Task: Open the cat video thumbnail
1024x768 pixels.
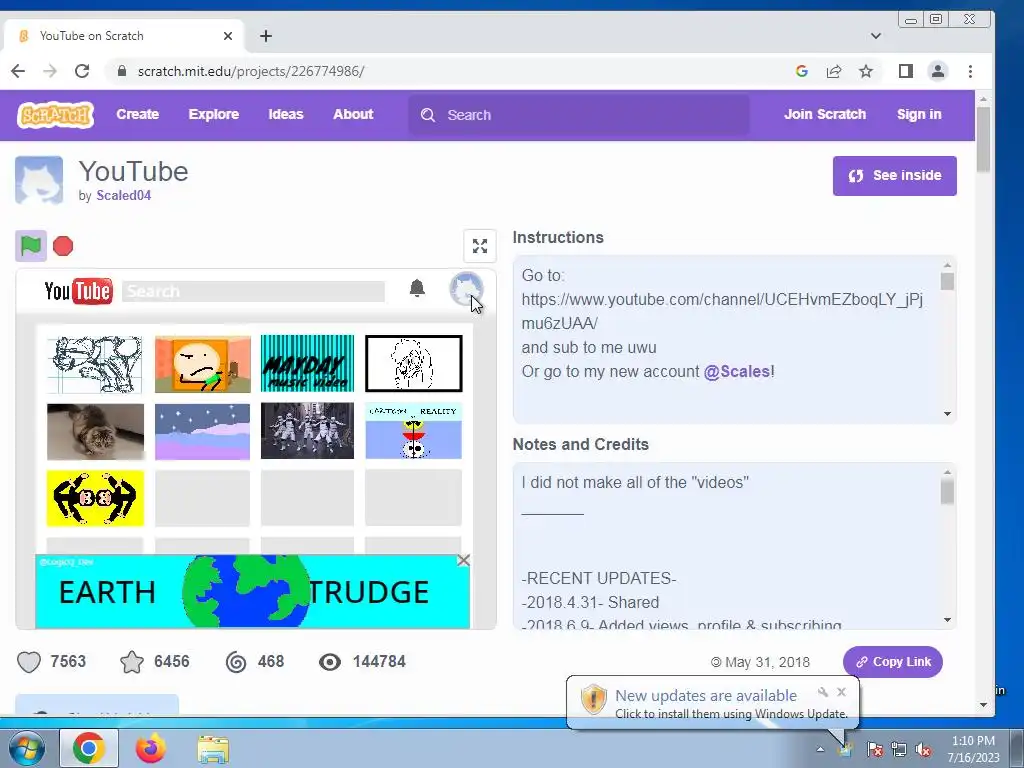Action: coord(95,431)
